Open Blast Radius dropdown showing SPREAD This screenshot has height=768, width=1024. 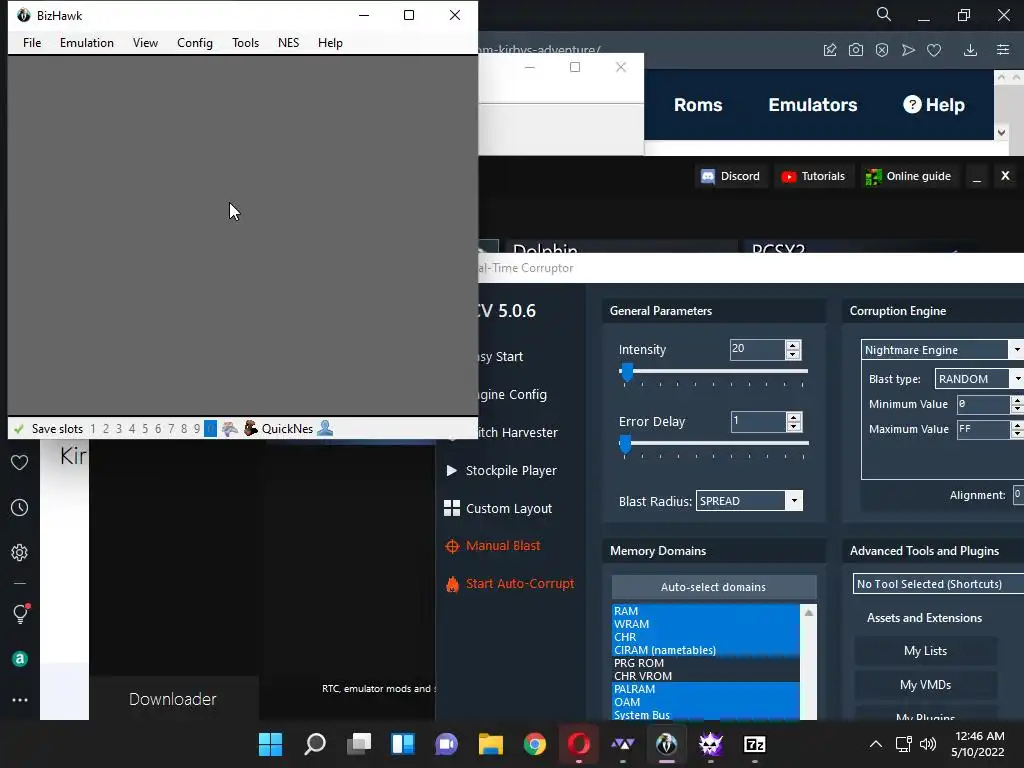pyautogui.click(x=749, y=501)
